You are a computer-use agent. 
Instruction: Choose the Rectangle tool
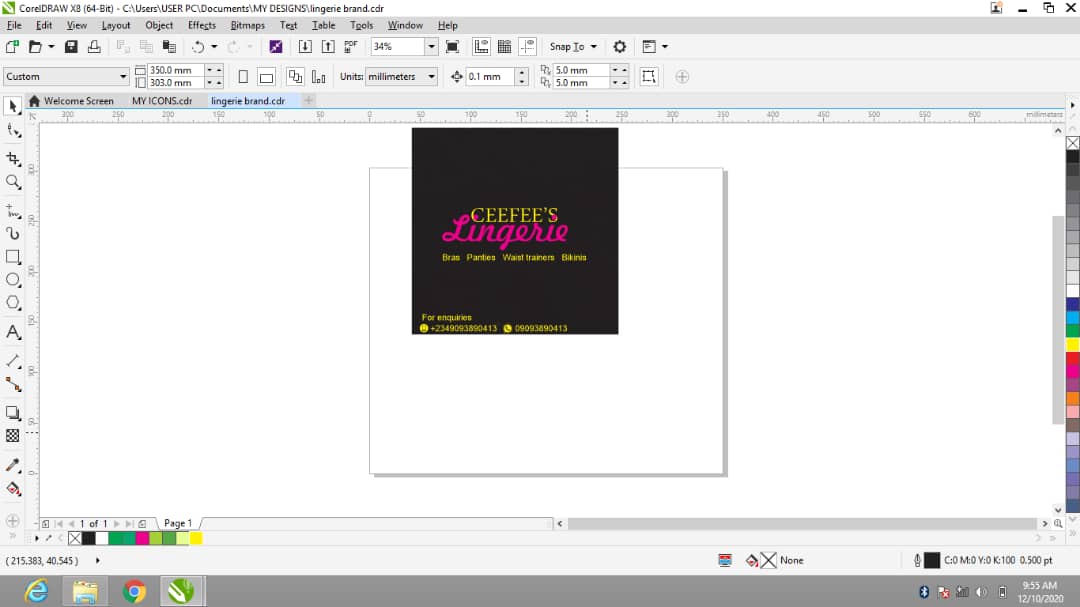coord(13,257)
